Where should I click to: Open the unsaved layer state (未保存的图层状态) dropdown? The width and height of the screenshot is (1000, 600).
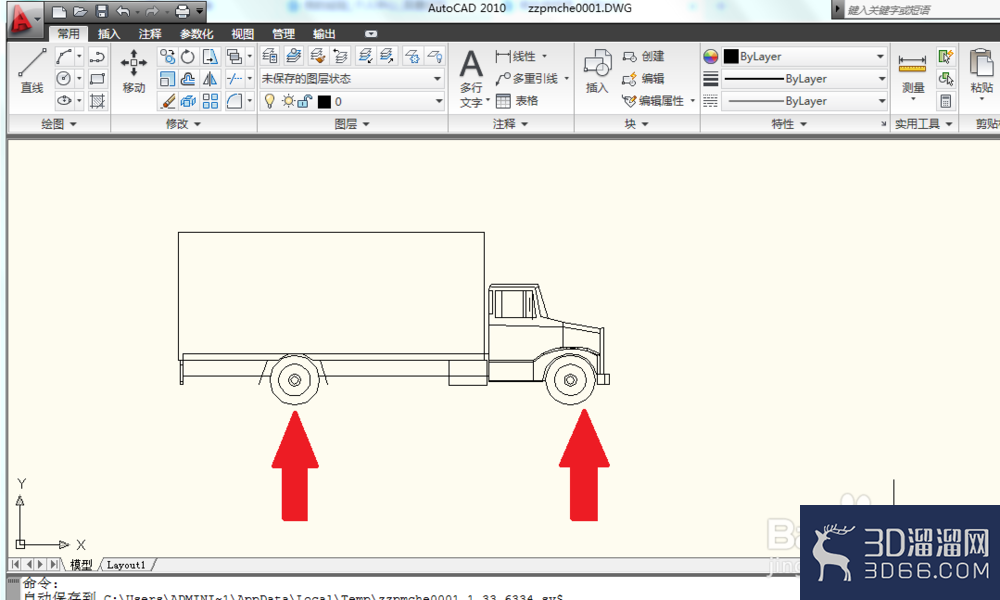[x=352, y=79]
